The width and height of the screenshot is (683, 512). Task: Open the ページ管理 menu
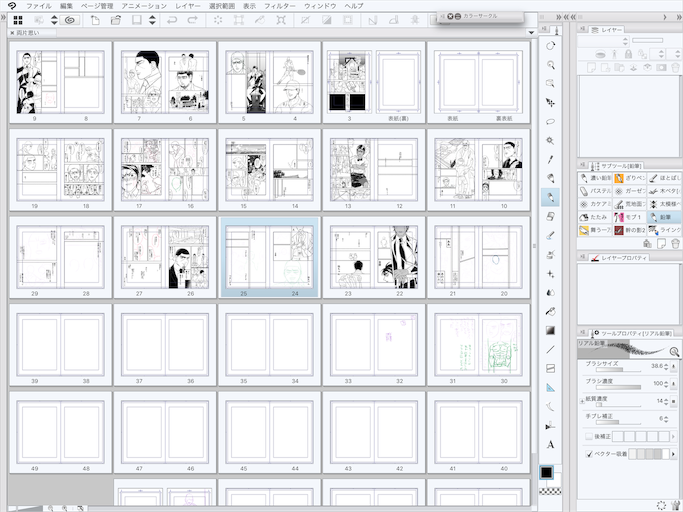[97, 6]
